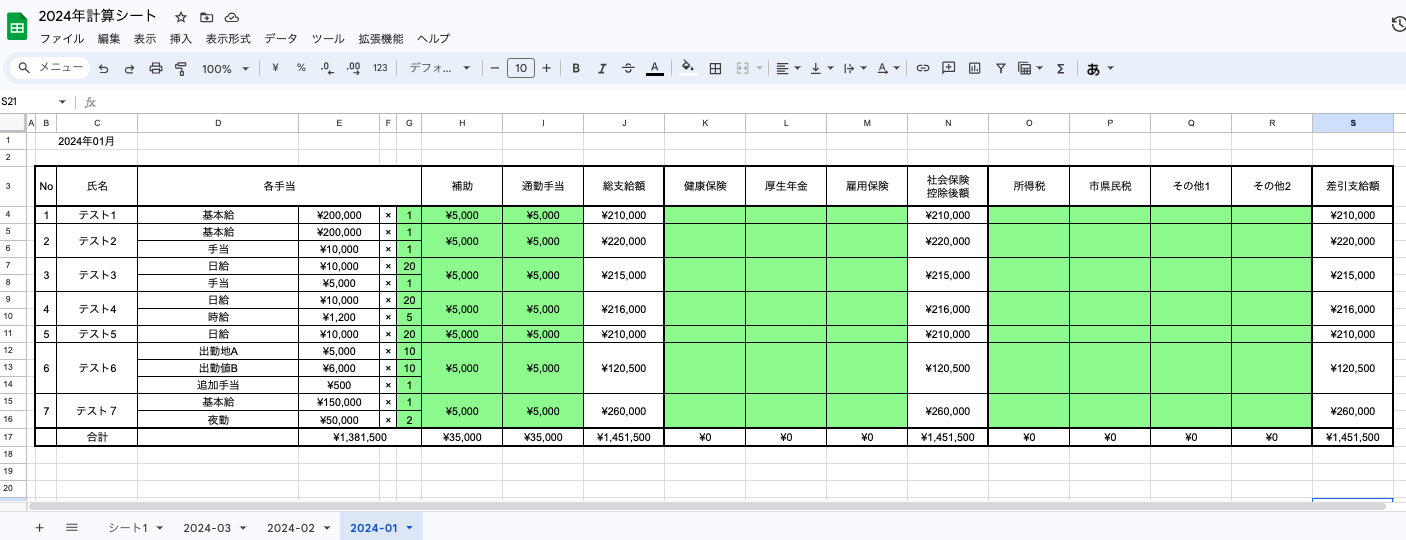Open the 挿入 menu
1406x540 pixels.
pyautogui.click(x=181, y=39)
